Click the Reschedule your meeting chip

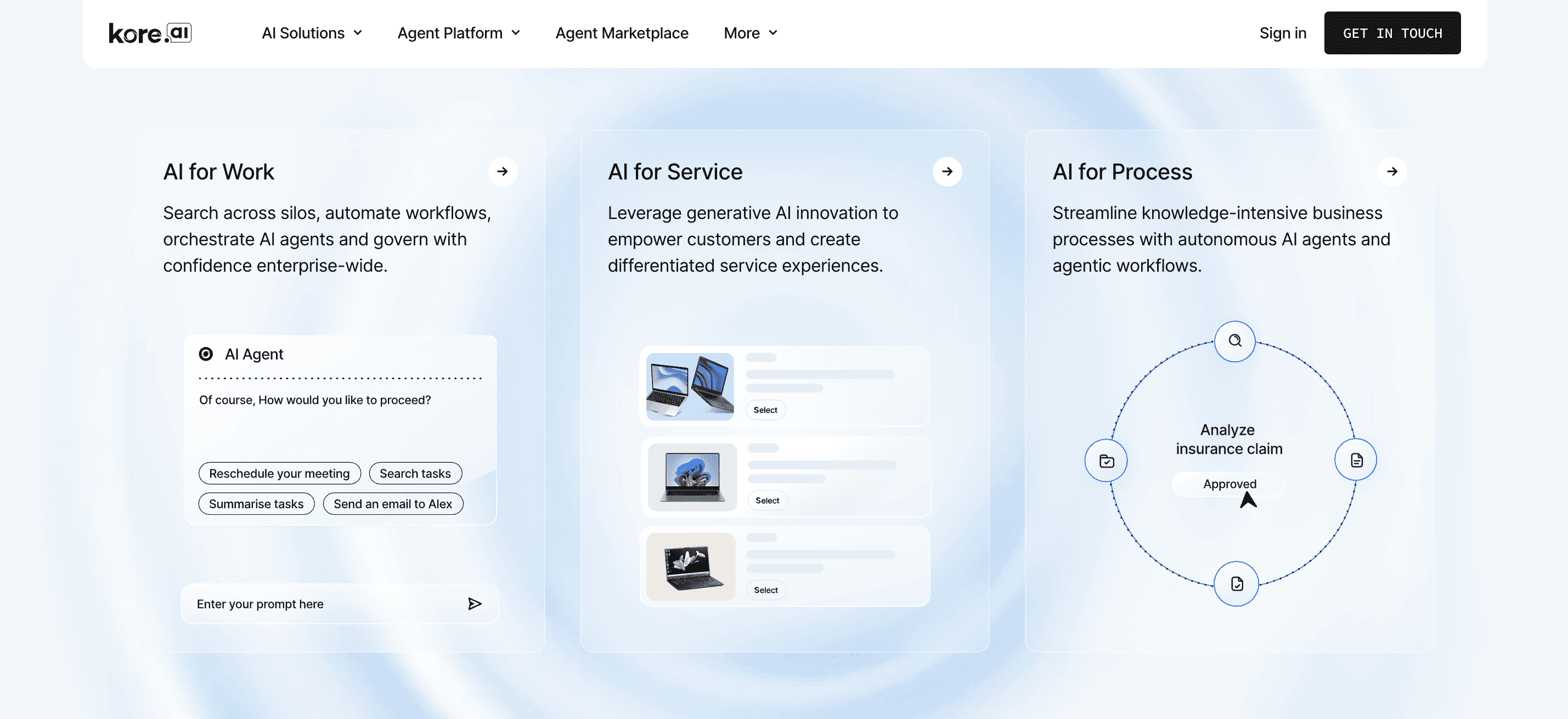(x=279, y=473)
